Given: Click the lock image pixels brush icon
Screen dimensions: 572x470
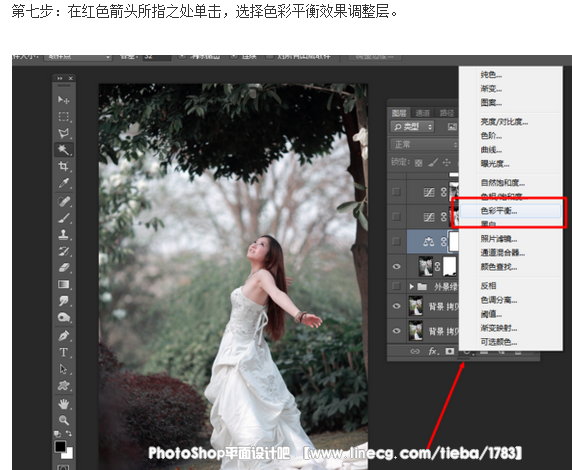Looking at the screenshot, I should coord(433,162).
